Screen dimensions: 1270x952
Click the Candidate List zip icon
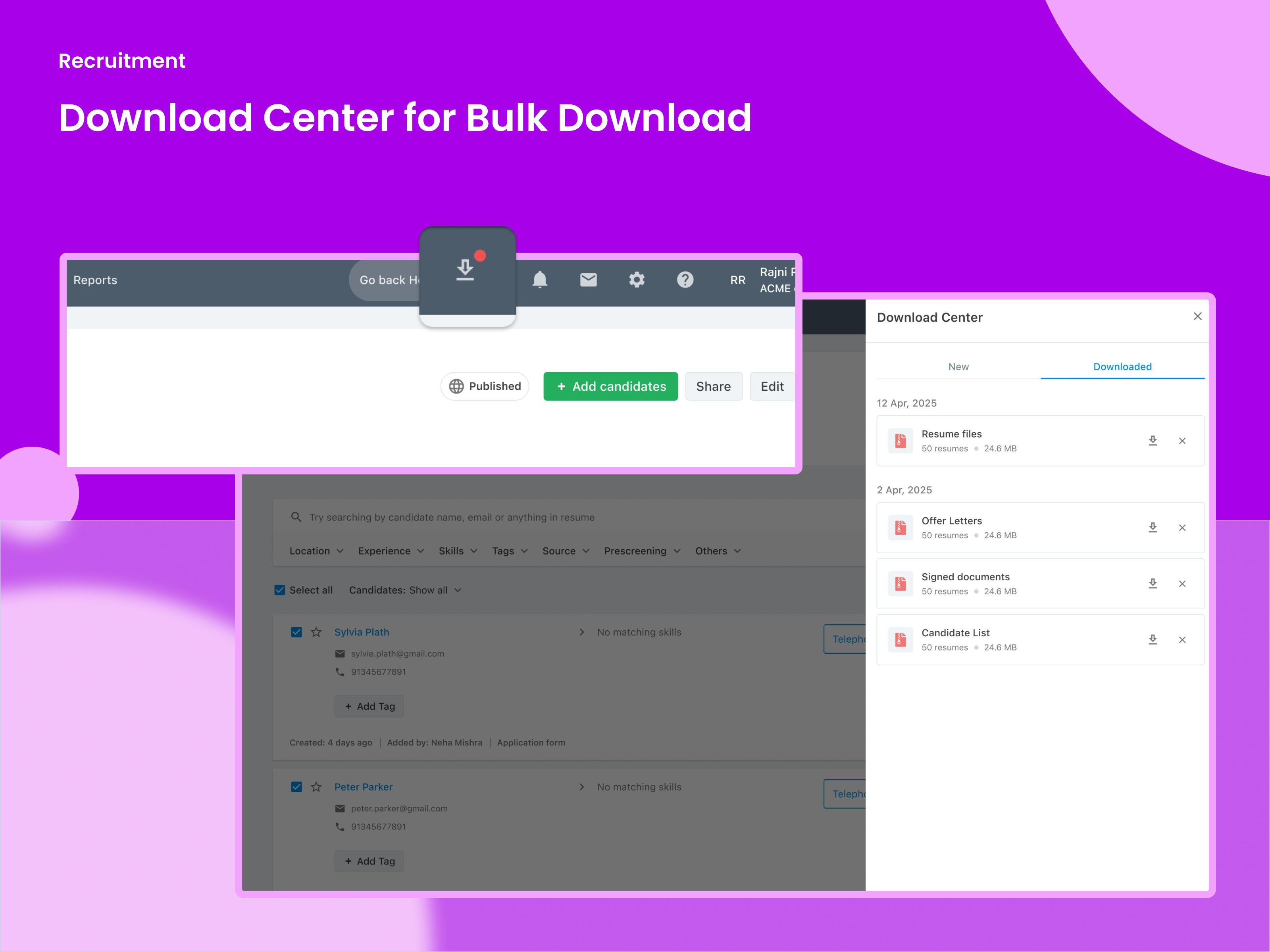900,640
